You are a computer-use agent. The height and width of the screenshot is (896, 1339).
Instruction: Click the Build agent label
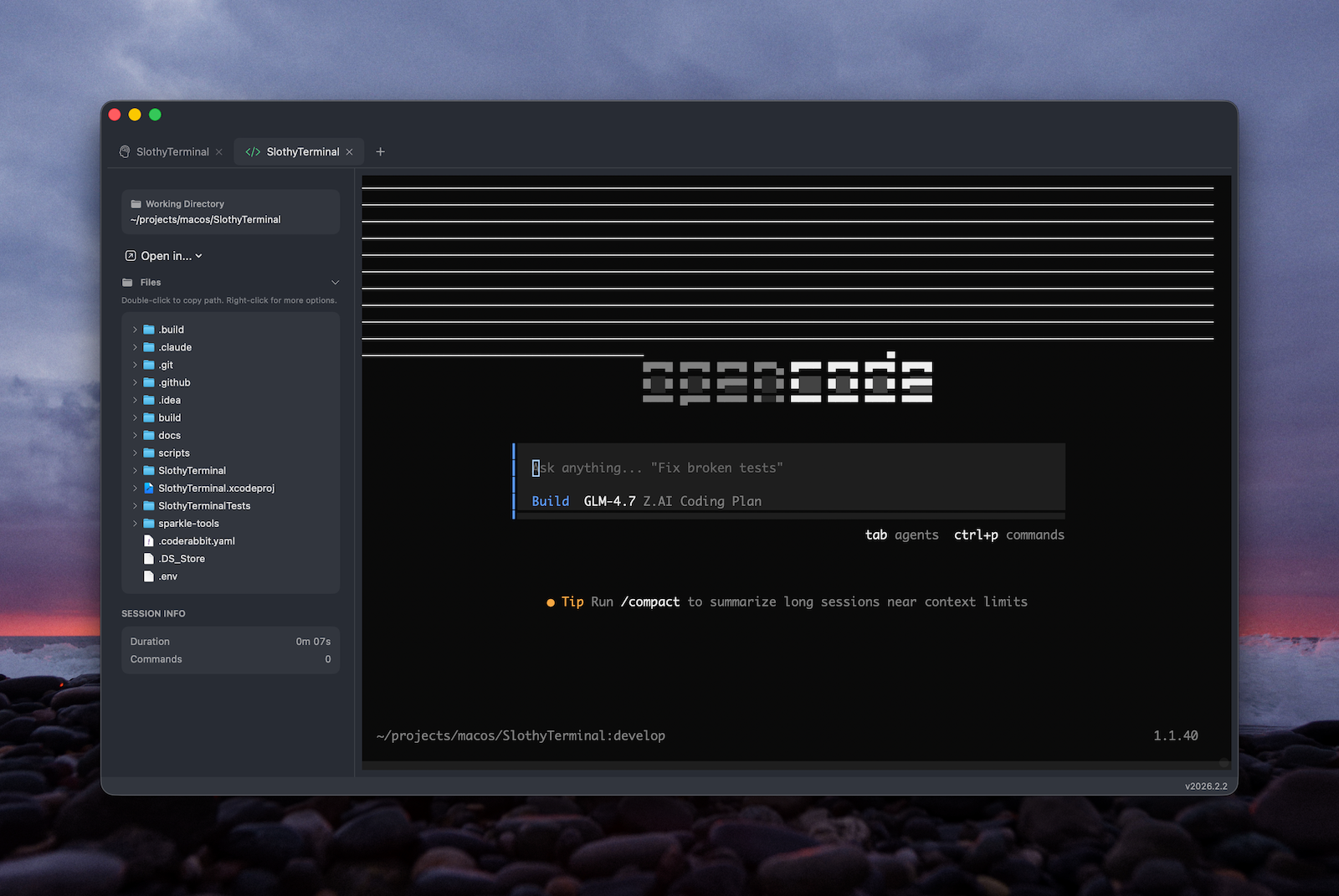pos(550,501)
